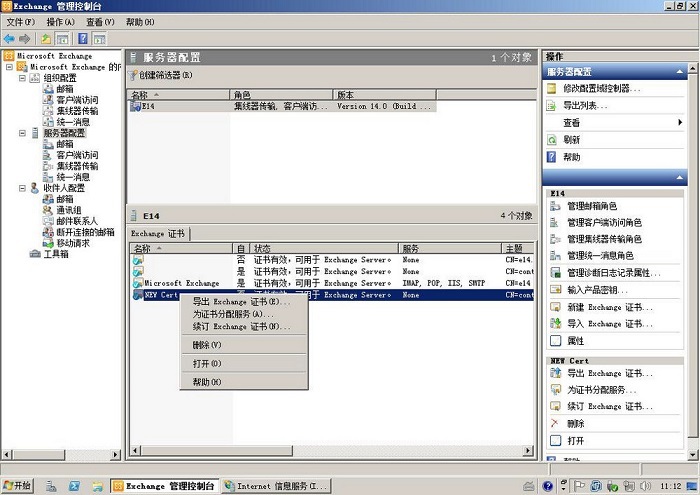Expand the 查看 submenu arrow in actions
The height and width of the screenshot is (495, 700).
680,122
